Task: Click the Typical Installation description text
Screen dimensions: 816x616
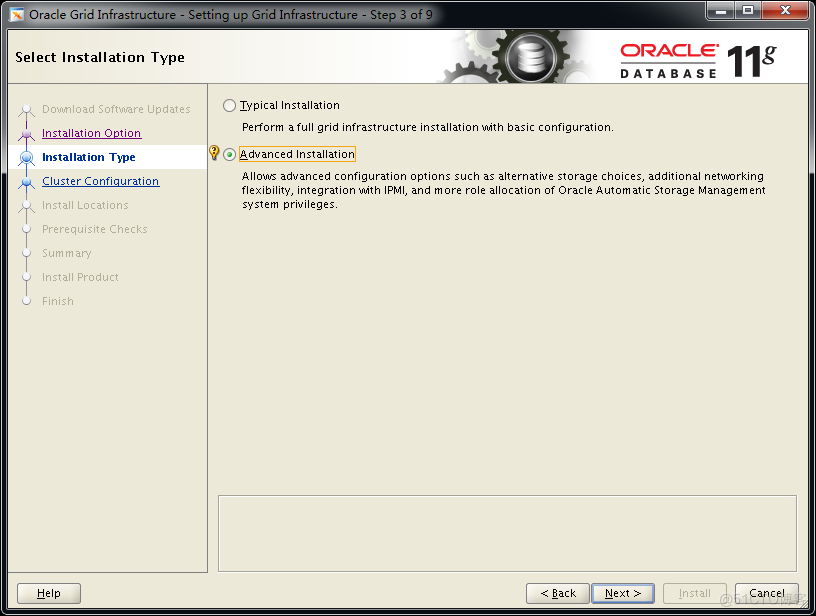Action: pyautogui.click(x=428, y=127)
